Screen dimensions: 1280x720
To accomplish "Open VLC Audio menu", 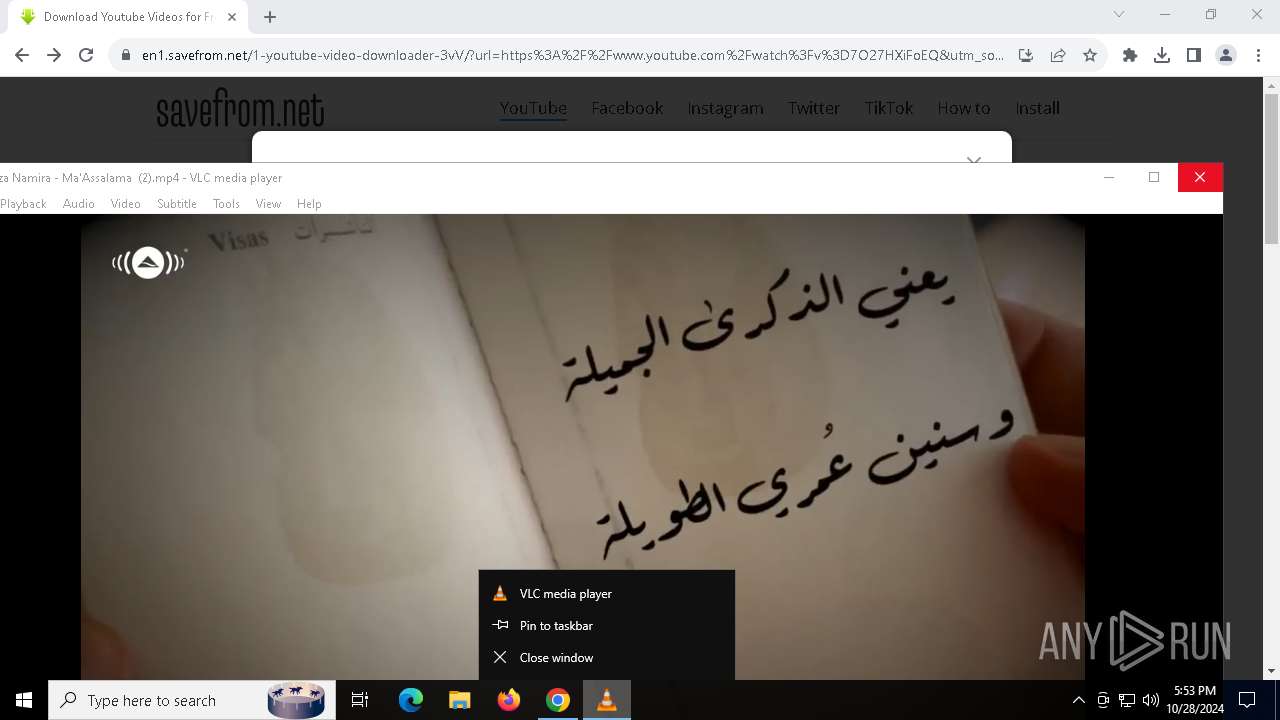I will (x=79, y=203).
